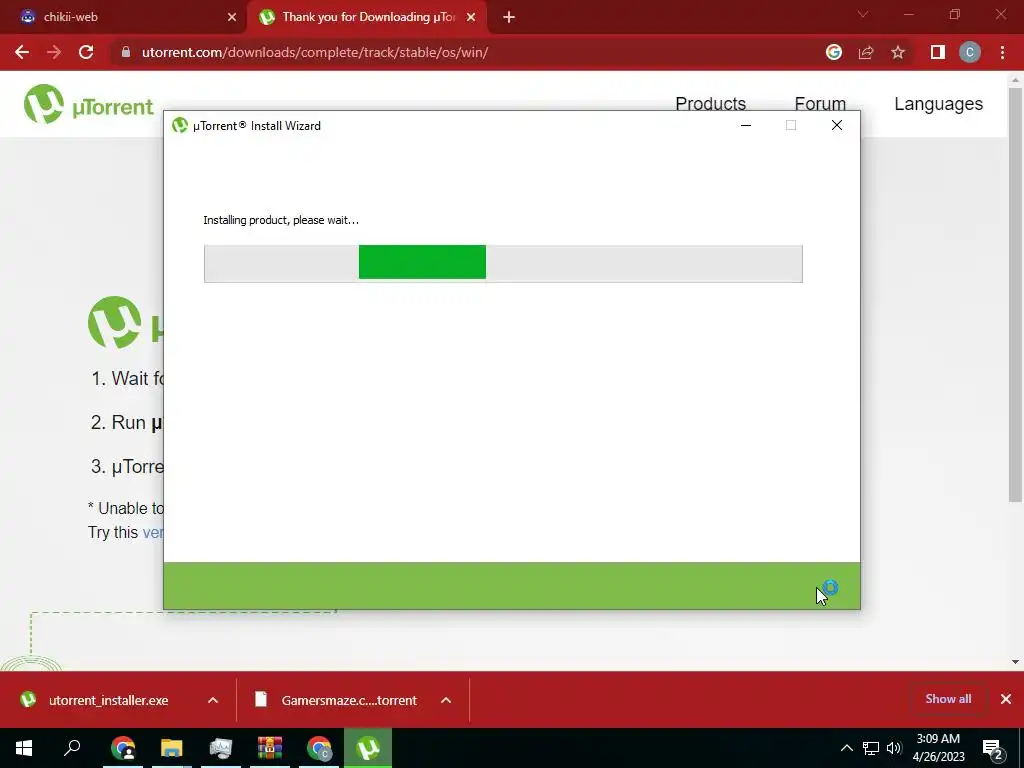Viewport: 1024px width, 768px height.
Task: Open the volume control tray icon
Action: pos(895,748)
